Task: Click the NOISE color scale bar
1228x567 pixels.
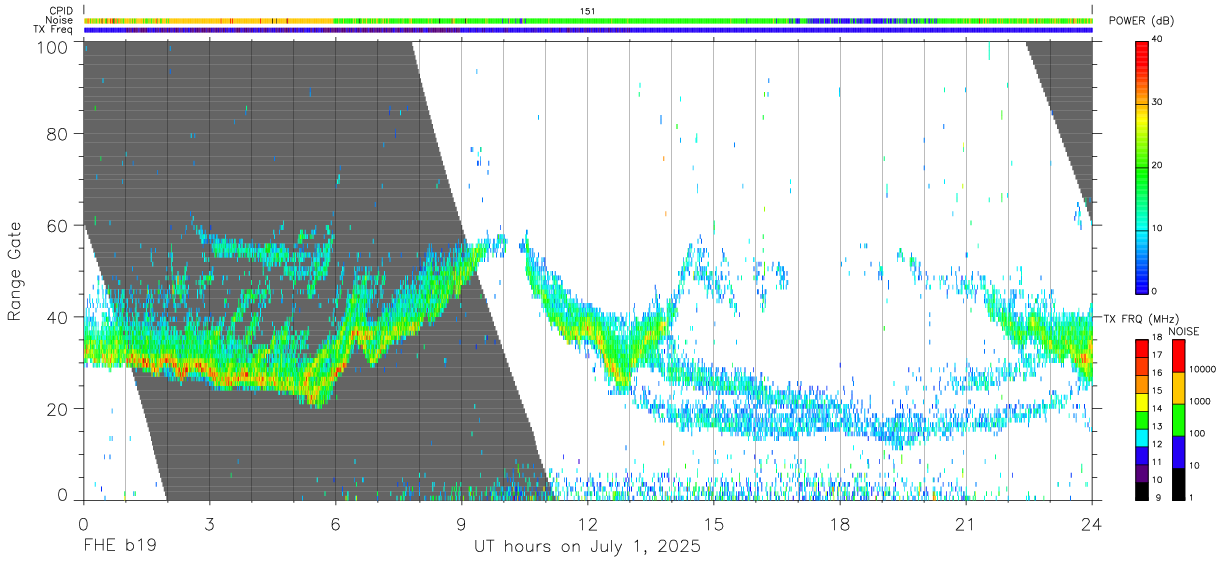Action: click(x=1178, y=419)
